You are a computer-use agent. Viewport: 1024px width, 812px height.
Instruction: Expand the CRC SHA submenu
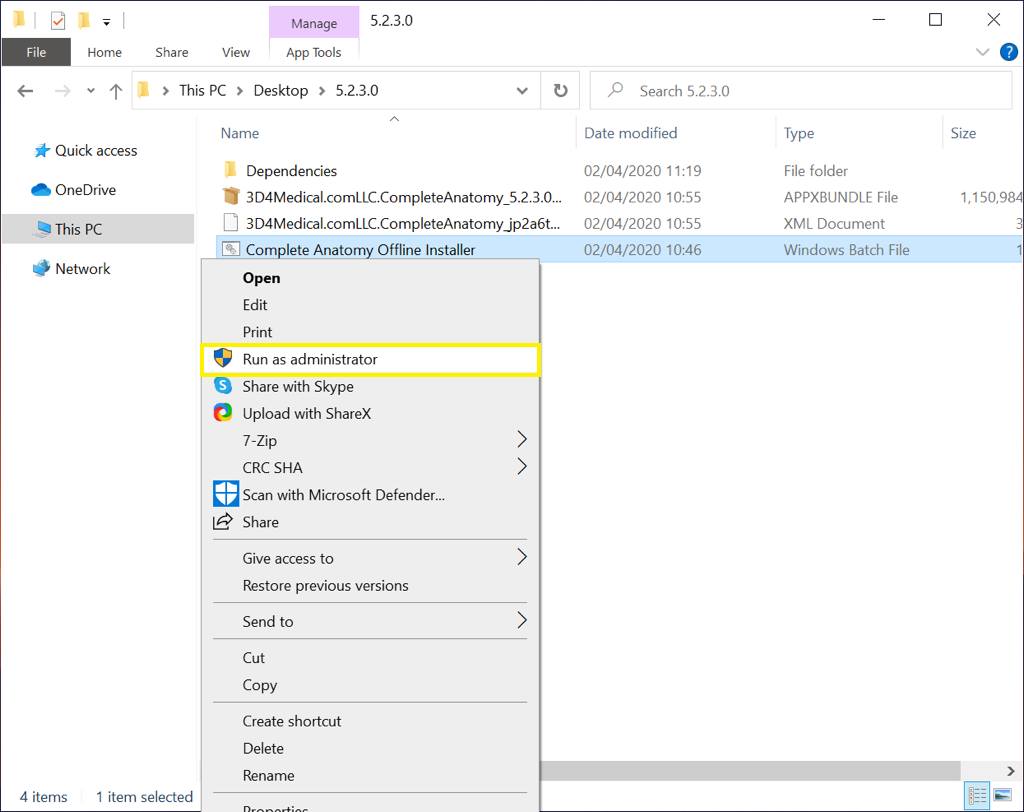(x=370, y=468)
